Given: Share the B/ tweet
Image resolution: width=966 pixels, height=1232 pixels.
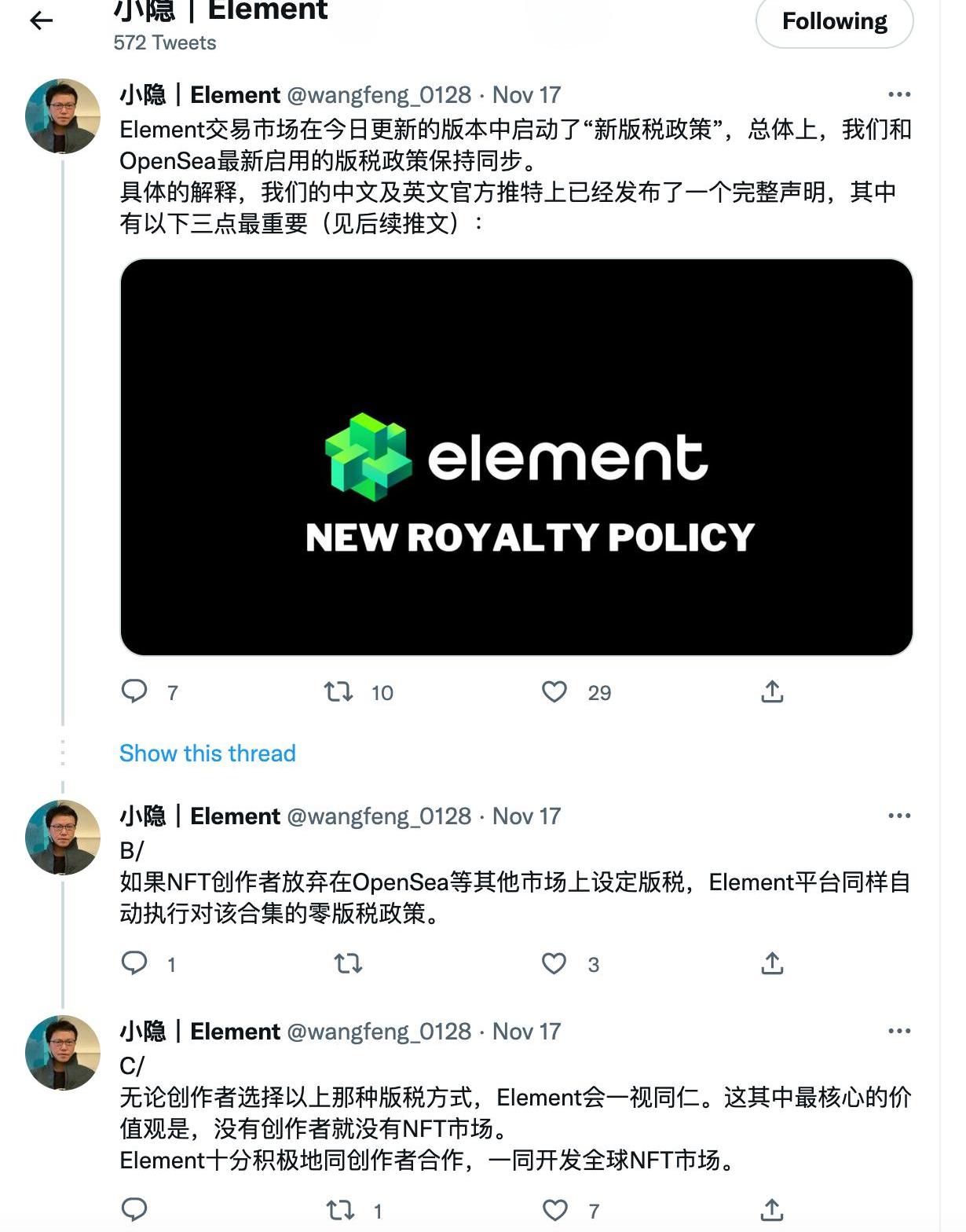Looking at the screenshot, I should pyautogui.click(x=772, y=963).
